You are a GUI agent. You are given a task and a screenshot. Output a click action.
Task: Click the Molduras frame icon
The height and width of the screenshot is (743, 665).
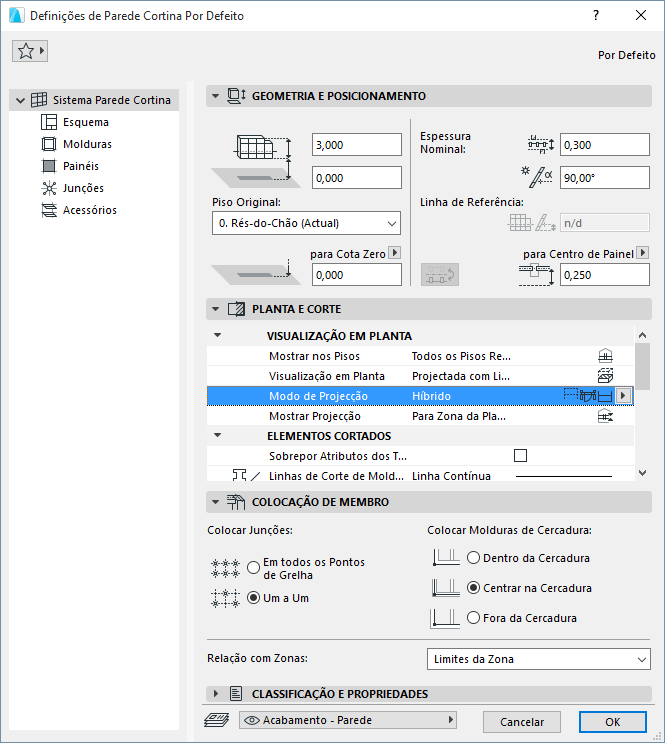click(49, 144)
